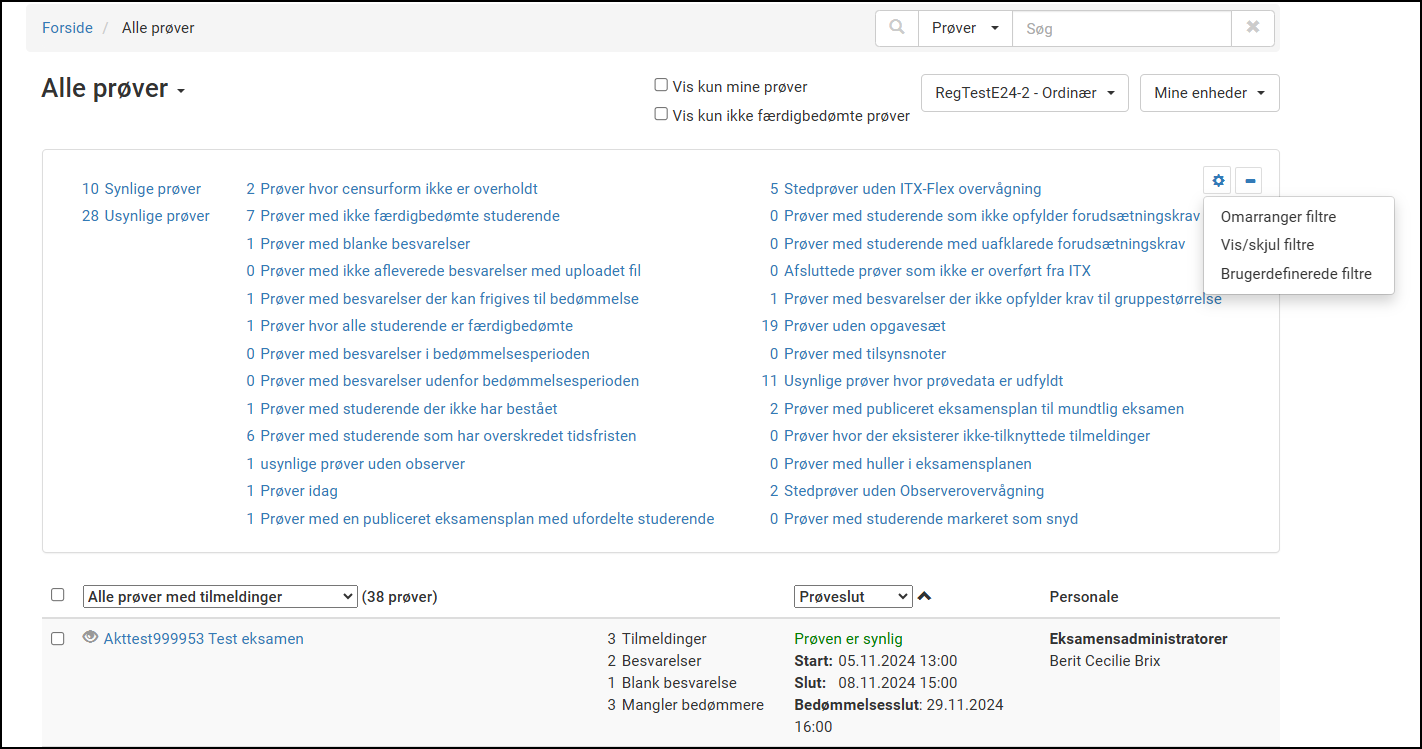Clear search with the X icon
The image size is (1422, 749).
1252,28
